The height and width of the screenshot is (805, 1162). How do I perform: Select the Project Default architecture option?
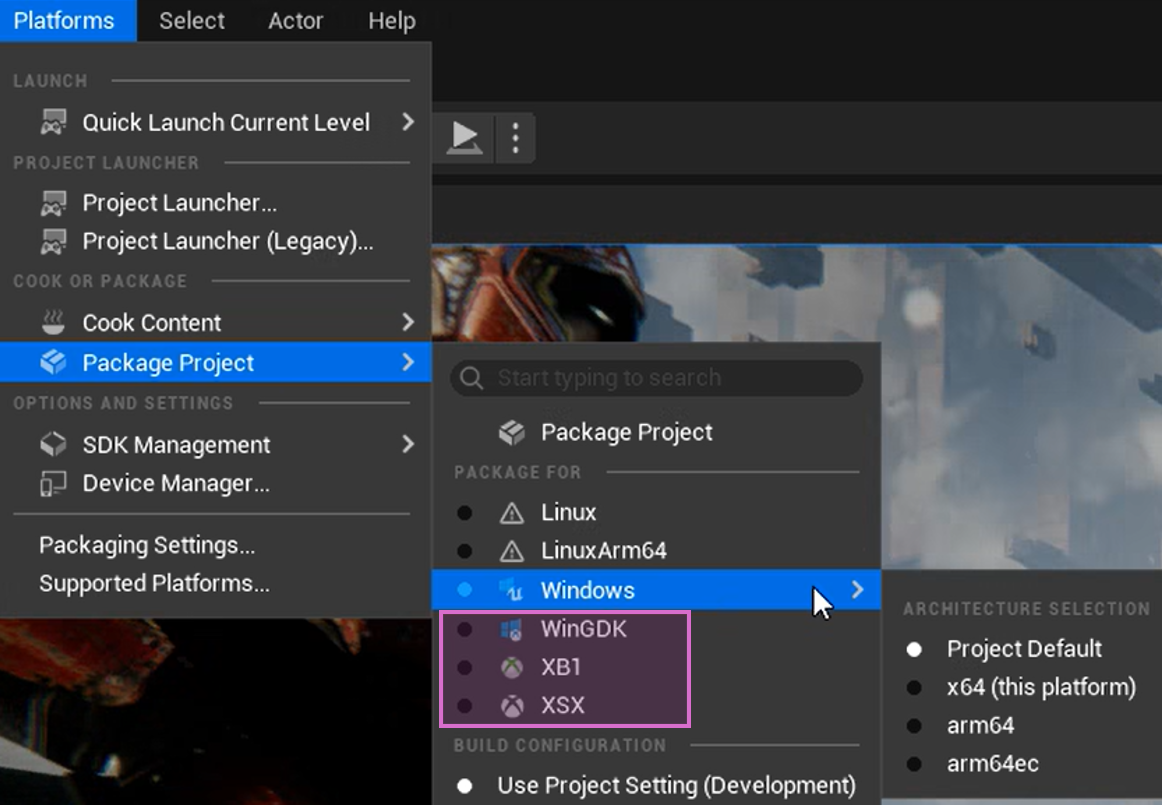[1024, 648]
